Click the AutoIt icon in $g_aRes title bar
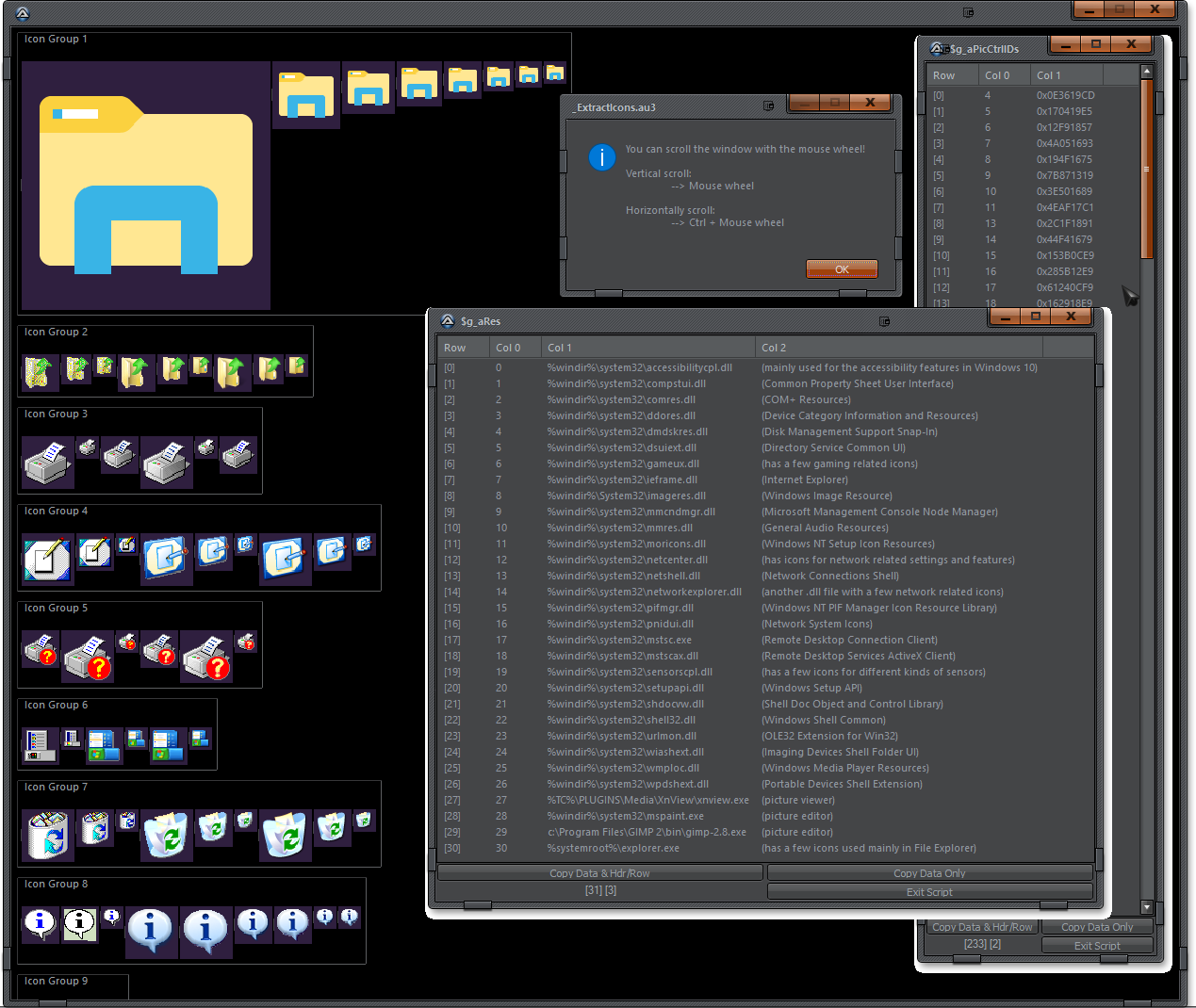 tap(448, 321)
